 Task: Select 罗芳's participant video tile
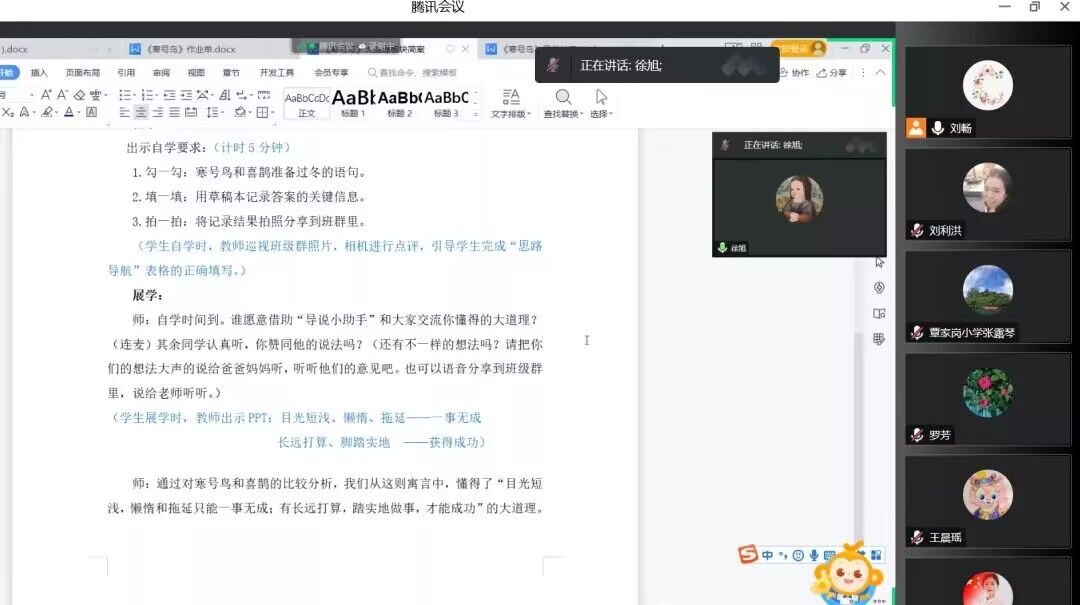[x=988, y=400]
